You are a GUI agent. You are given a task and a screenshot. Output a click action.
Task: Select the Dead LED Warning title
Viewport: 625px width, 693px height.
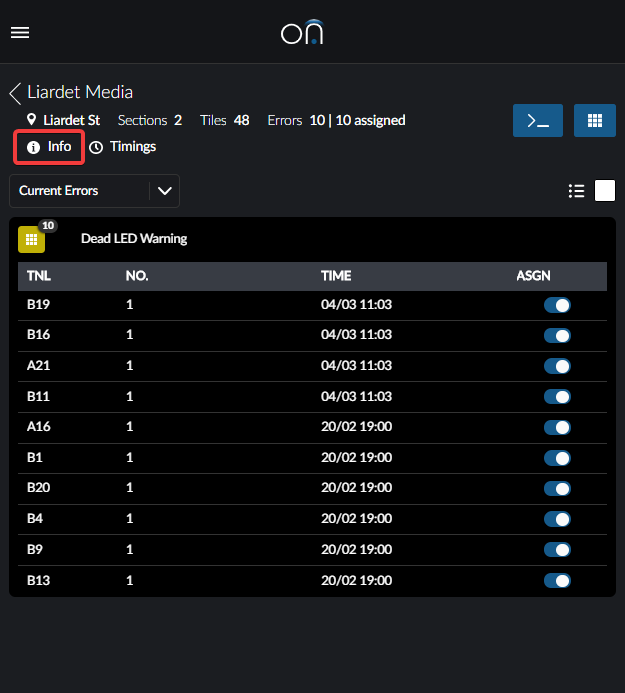point(134,239)
